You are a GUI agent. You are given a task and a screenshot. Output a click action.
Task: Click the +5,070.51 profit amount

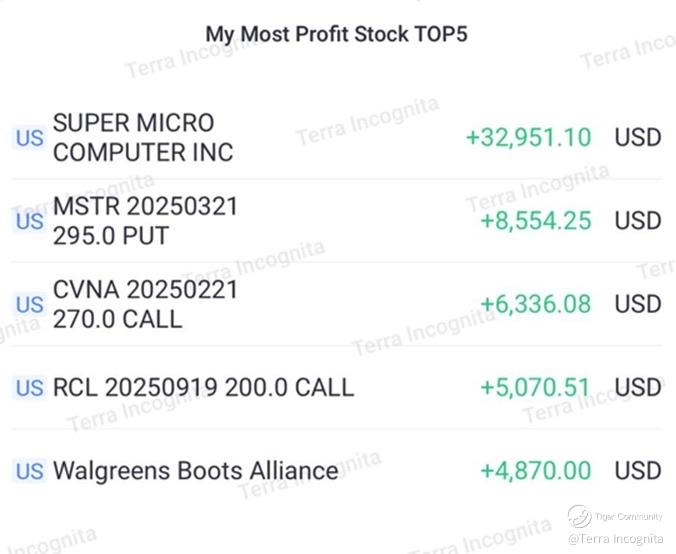(x=535, y=387)
